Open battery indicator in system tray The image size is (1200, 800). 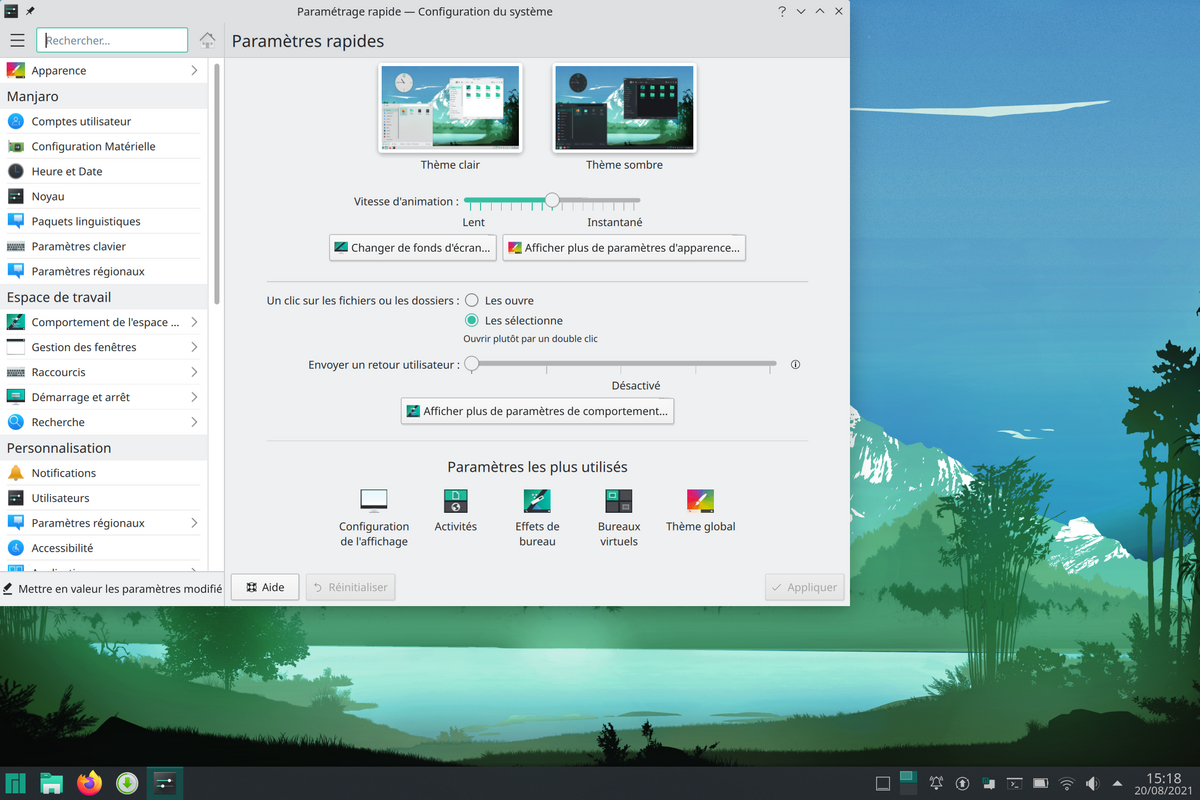1041,784
